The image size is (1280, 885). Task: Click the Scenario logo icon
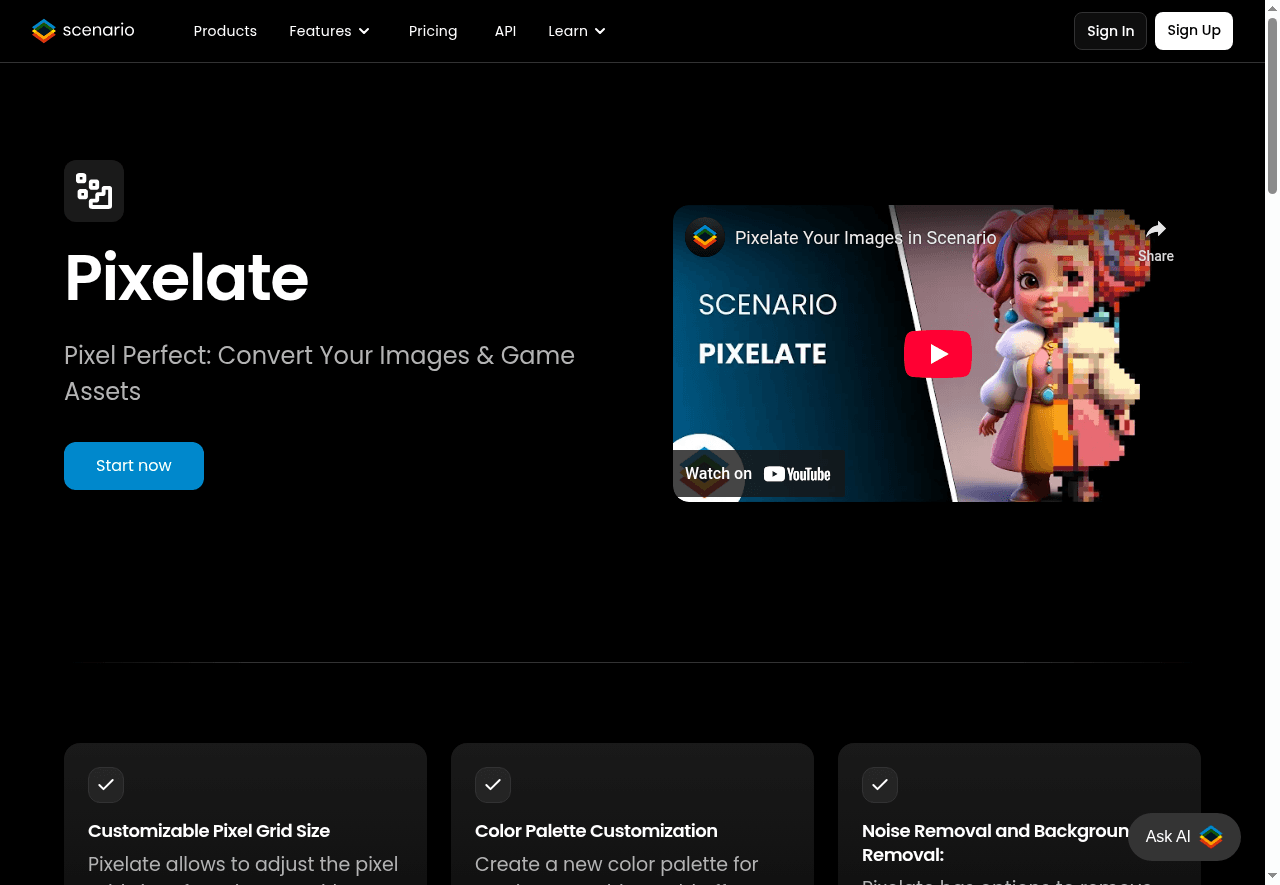click(44, 31)
